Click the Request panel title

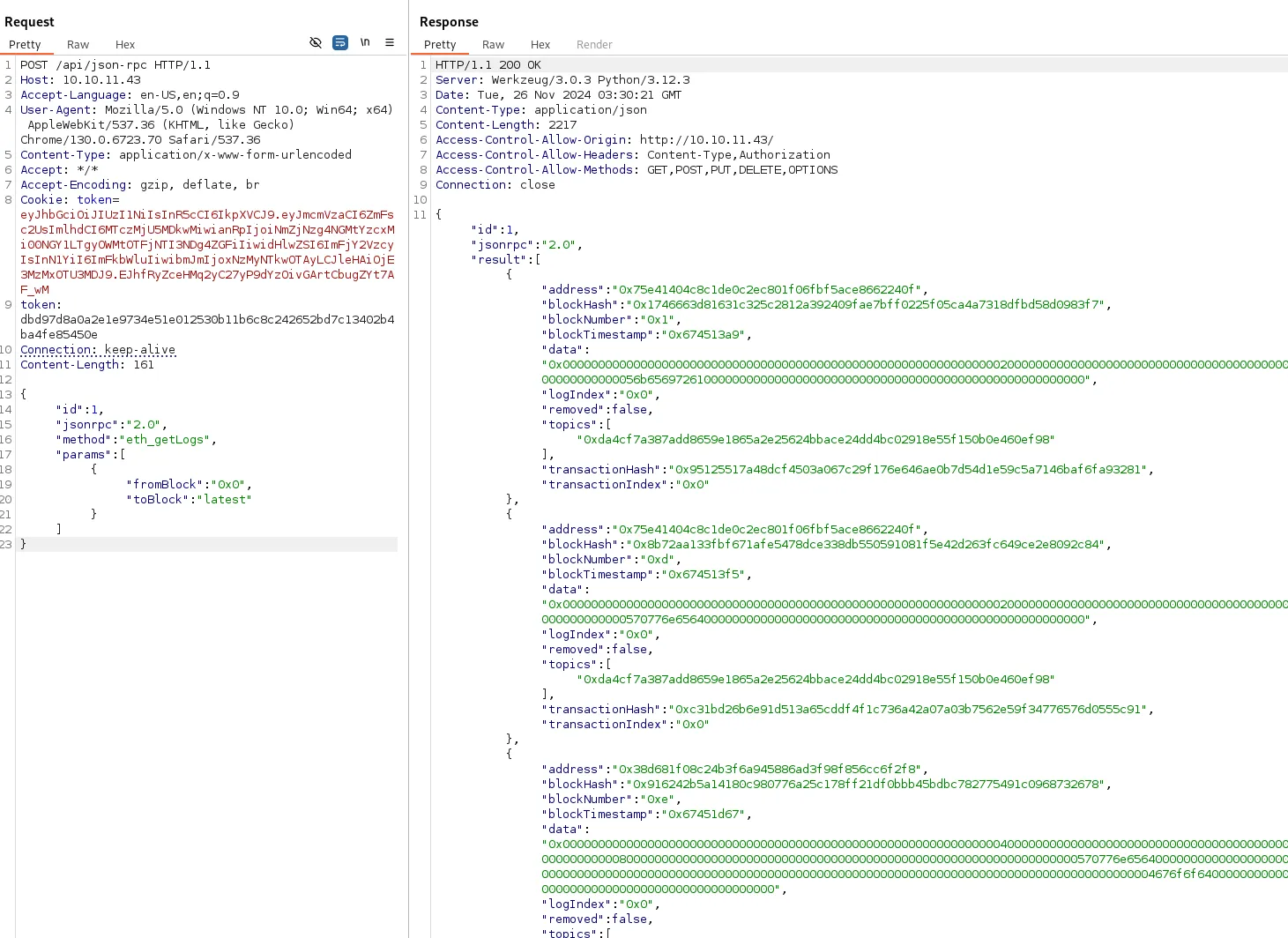[x=29, y=22]
